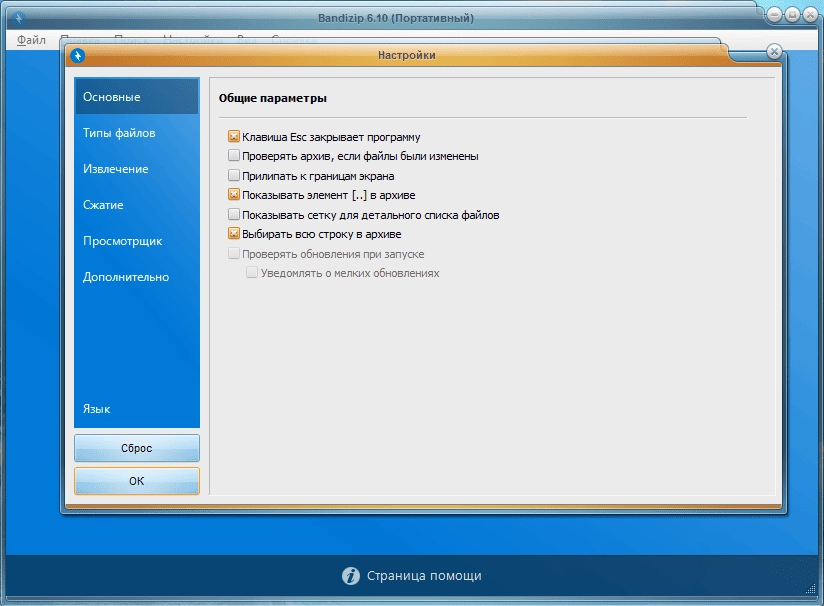Maximize the Bandizip main window
The image size is (824, 606).
(792, 15)
